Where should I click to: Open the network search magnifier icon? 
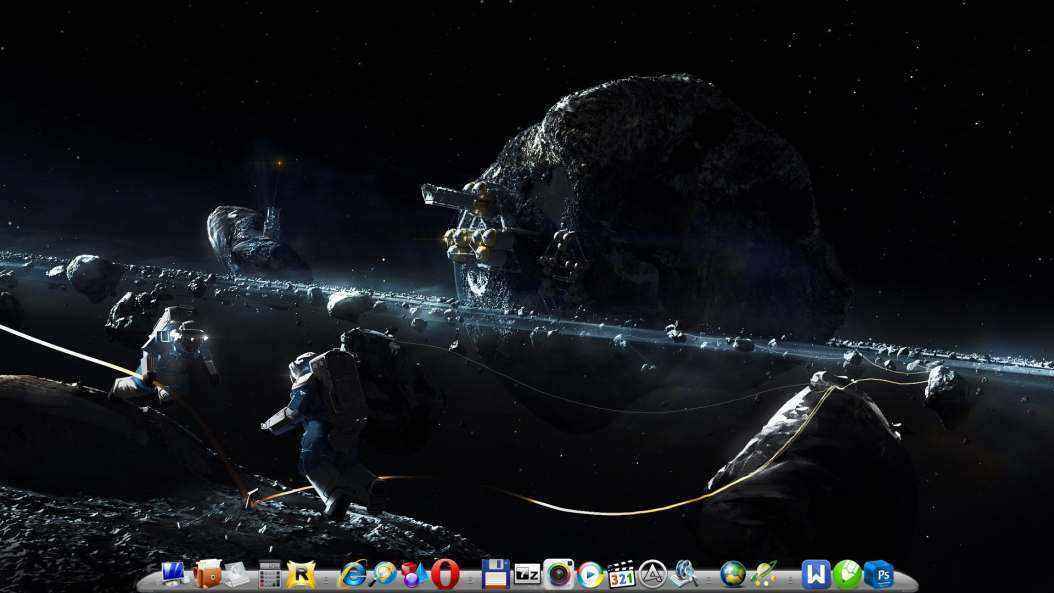(x=684, y=574)
